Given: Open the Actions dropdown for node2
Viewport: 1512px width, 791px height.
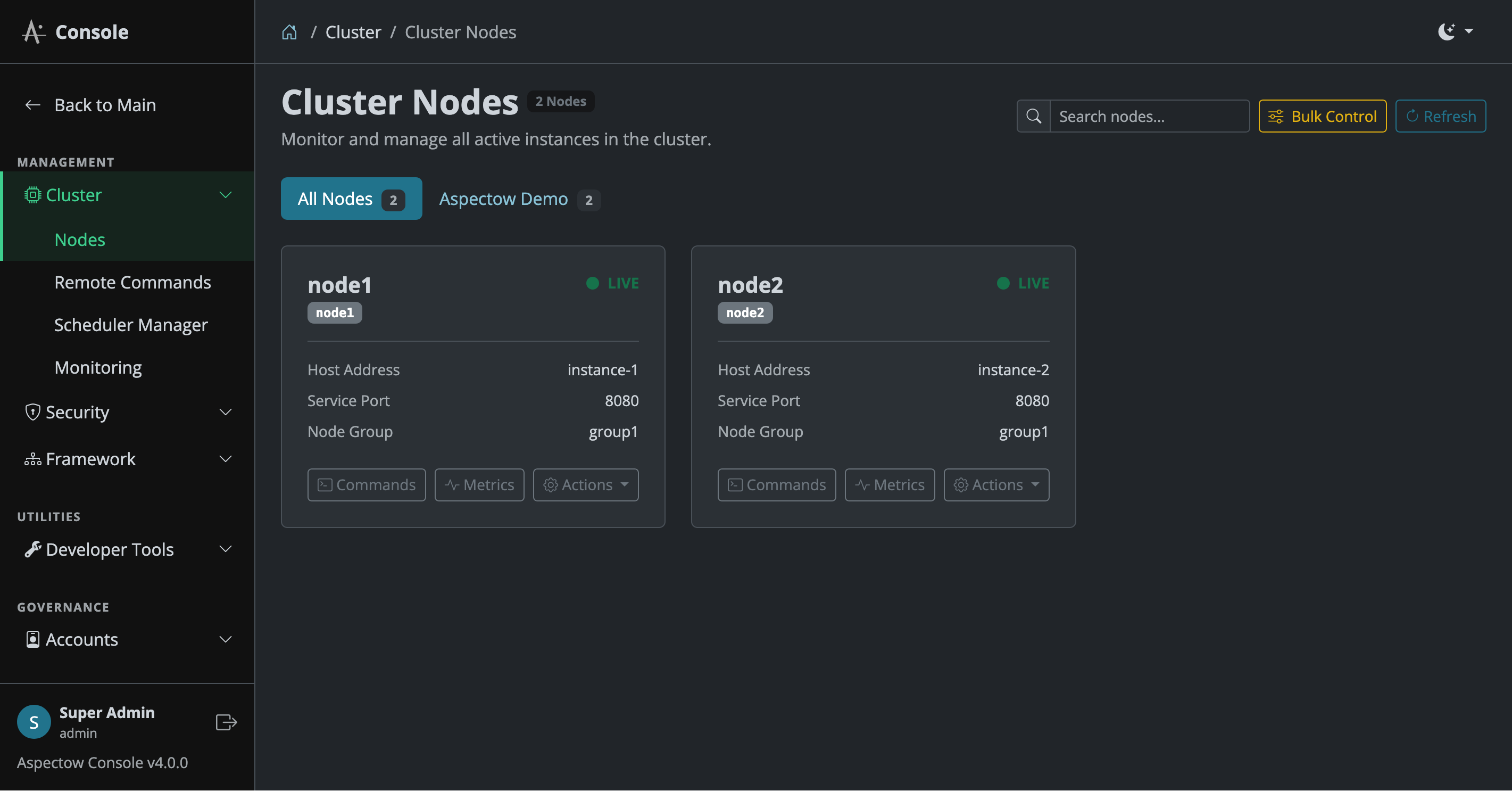Looking at the screenshot, I should 996,485.
